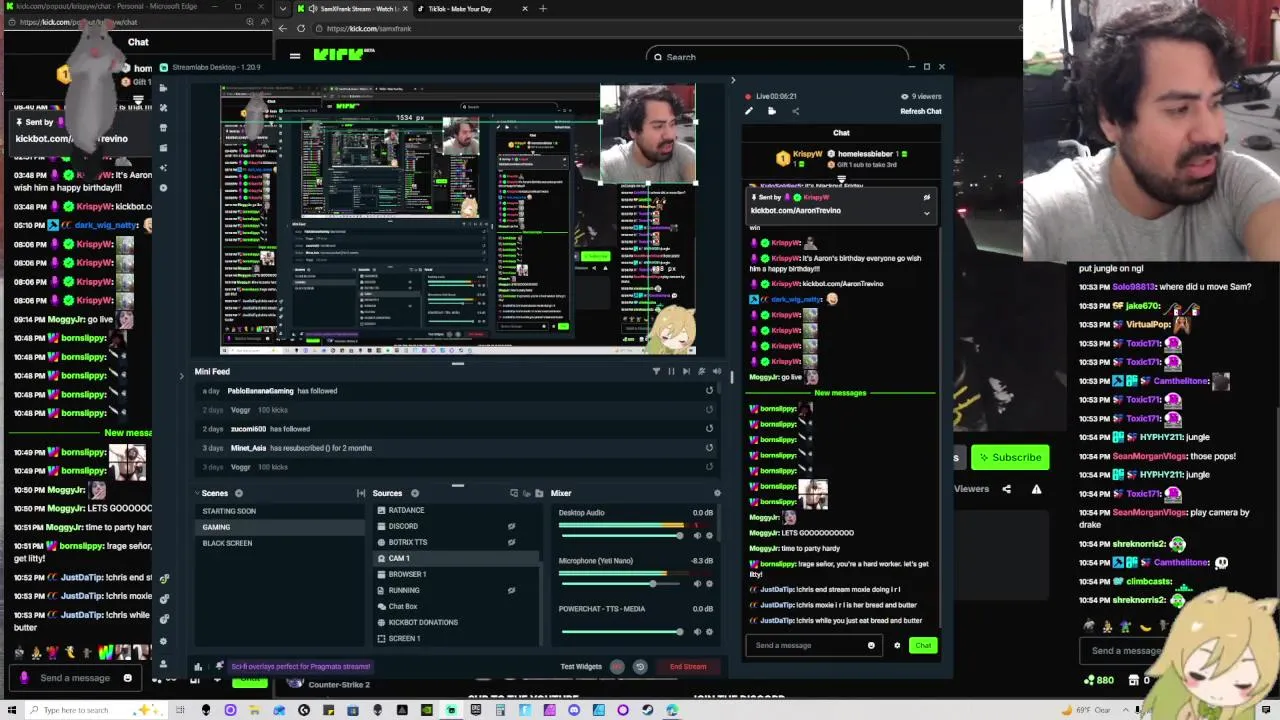Adjust POWERCHAT - TTS - MEDIA volume slider
Image resolution: width=1280 pixels, height=720 pixels.
[621, 631]
